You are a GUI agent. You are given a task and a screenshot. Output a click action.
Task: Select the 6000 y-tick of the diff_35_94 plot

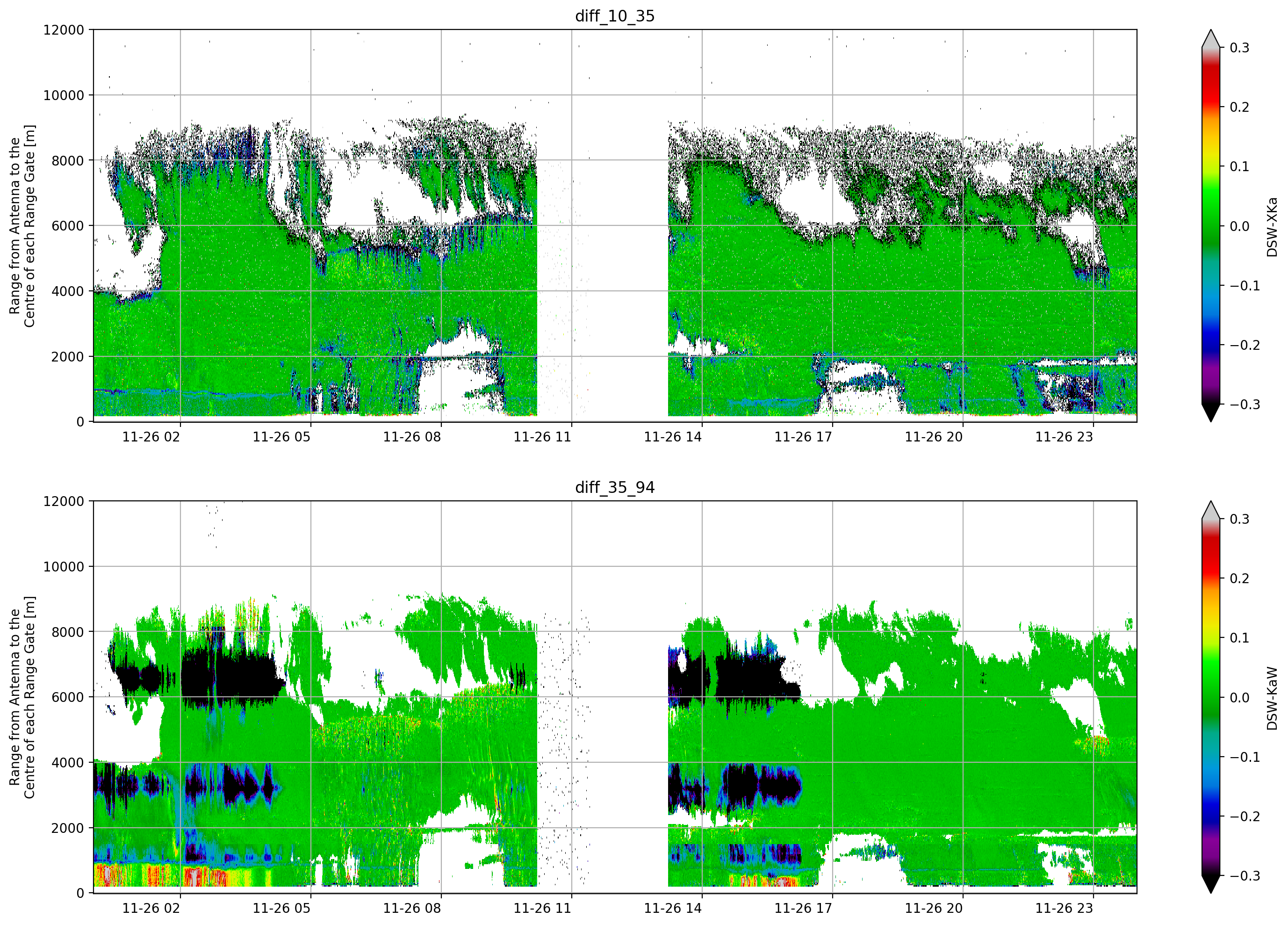pos(68,698)
